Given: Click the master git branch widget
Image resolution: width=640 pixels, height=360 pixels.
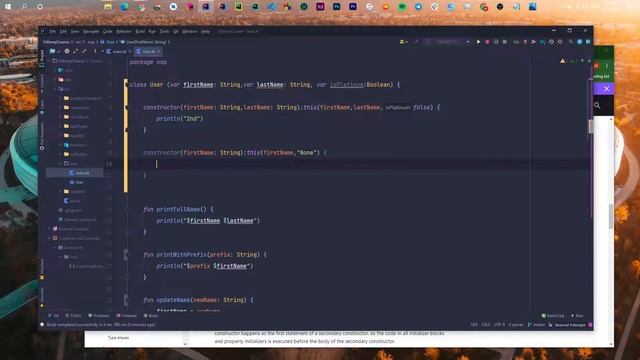Looking at the screenshot, I should 536,325.
